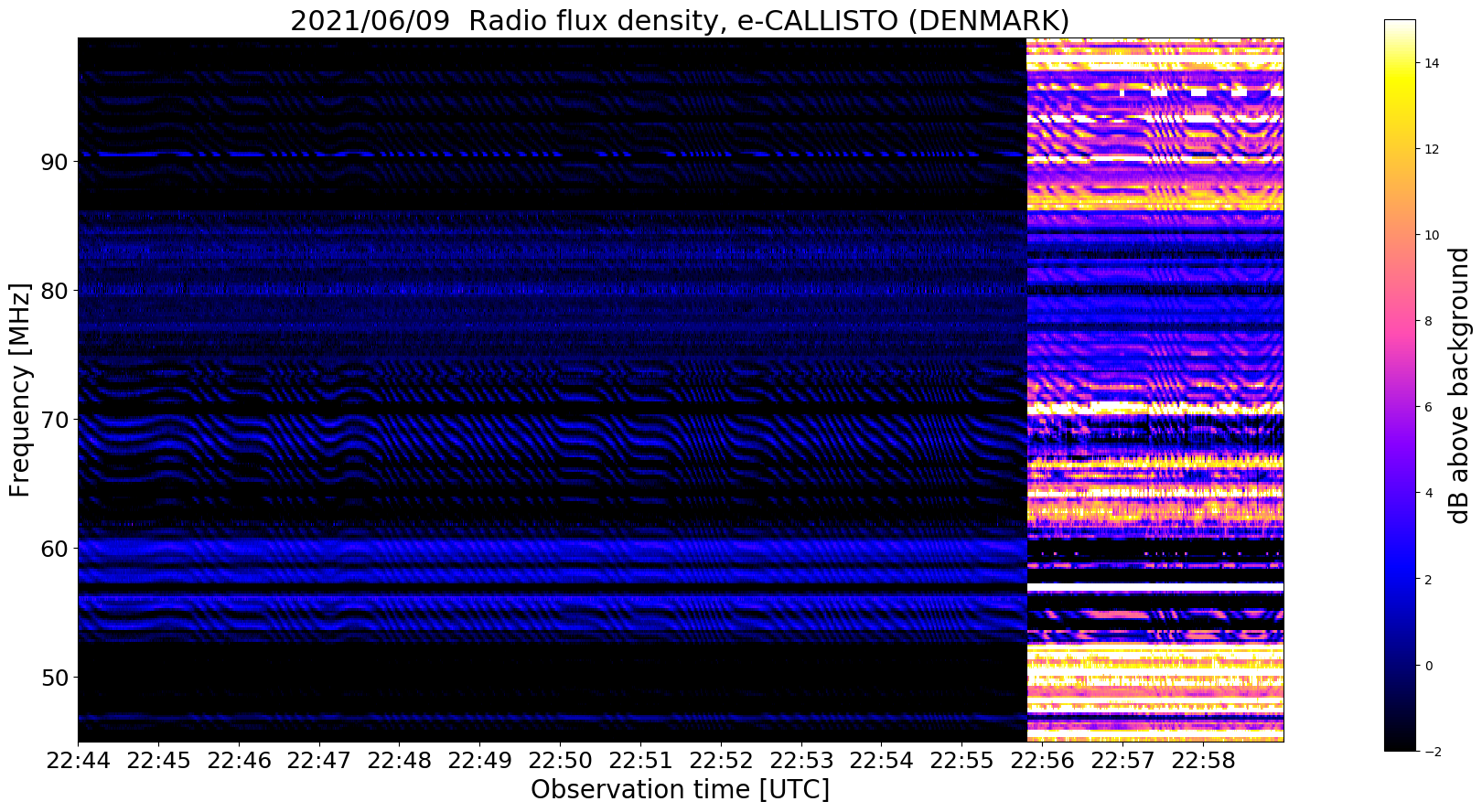Click the colorbar tick label 2
The image size is (1482, 812).
[x=1427, y=579]
